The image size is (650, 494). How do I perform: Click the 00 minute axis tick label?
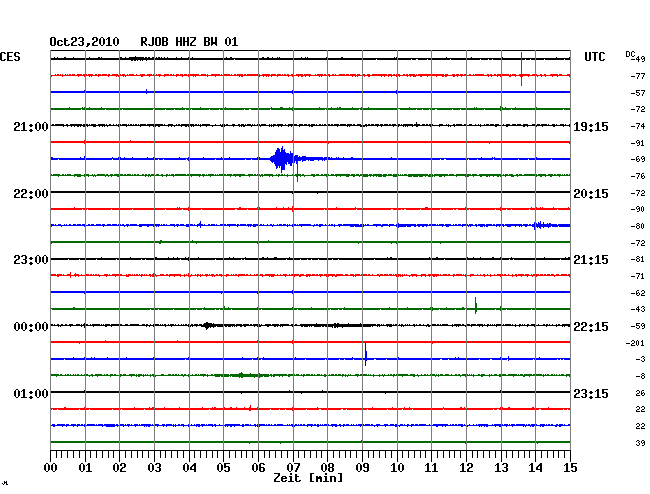pos(51,468)
